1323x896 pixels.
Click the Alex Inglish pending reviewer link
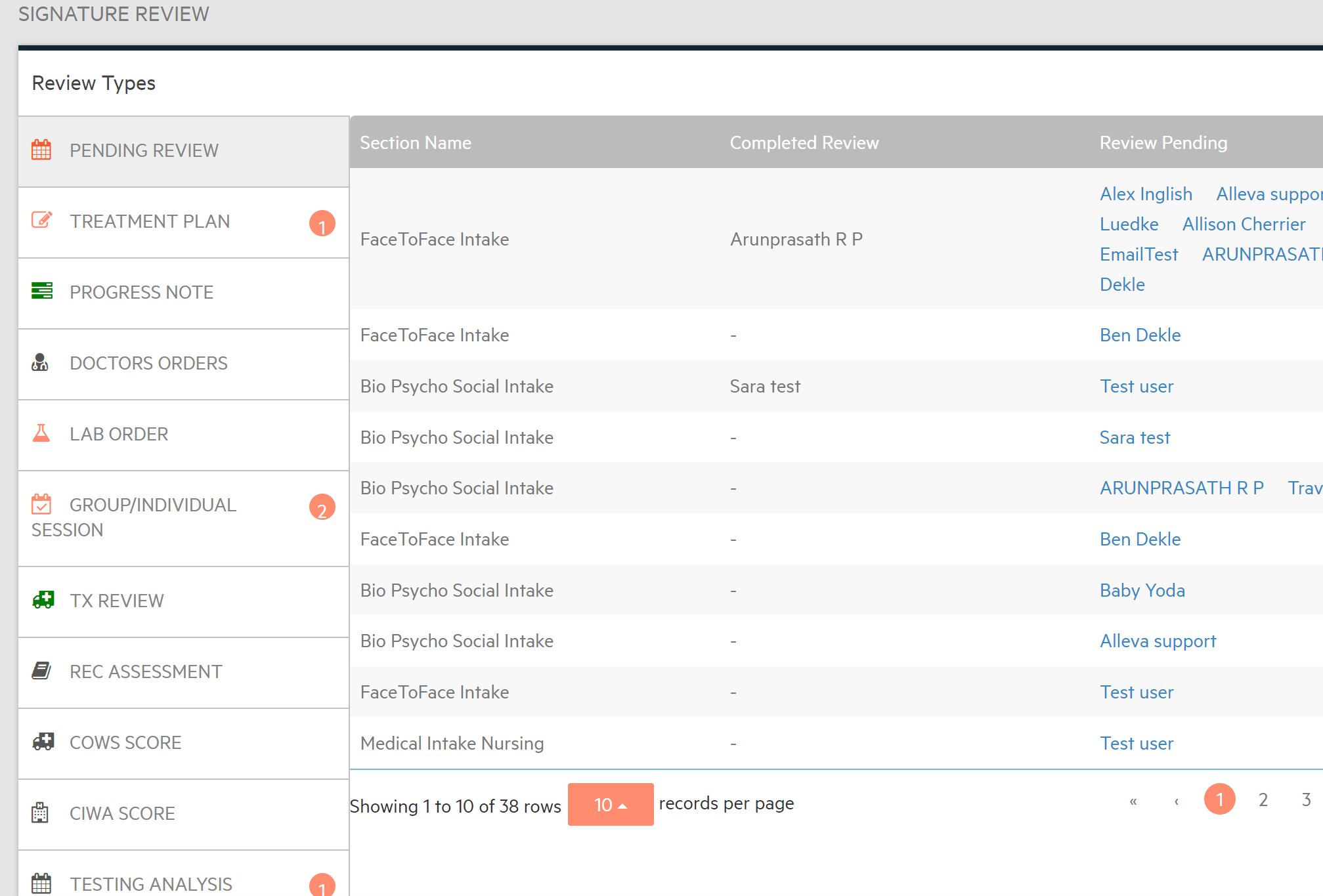[1146, 194]
